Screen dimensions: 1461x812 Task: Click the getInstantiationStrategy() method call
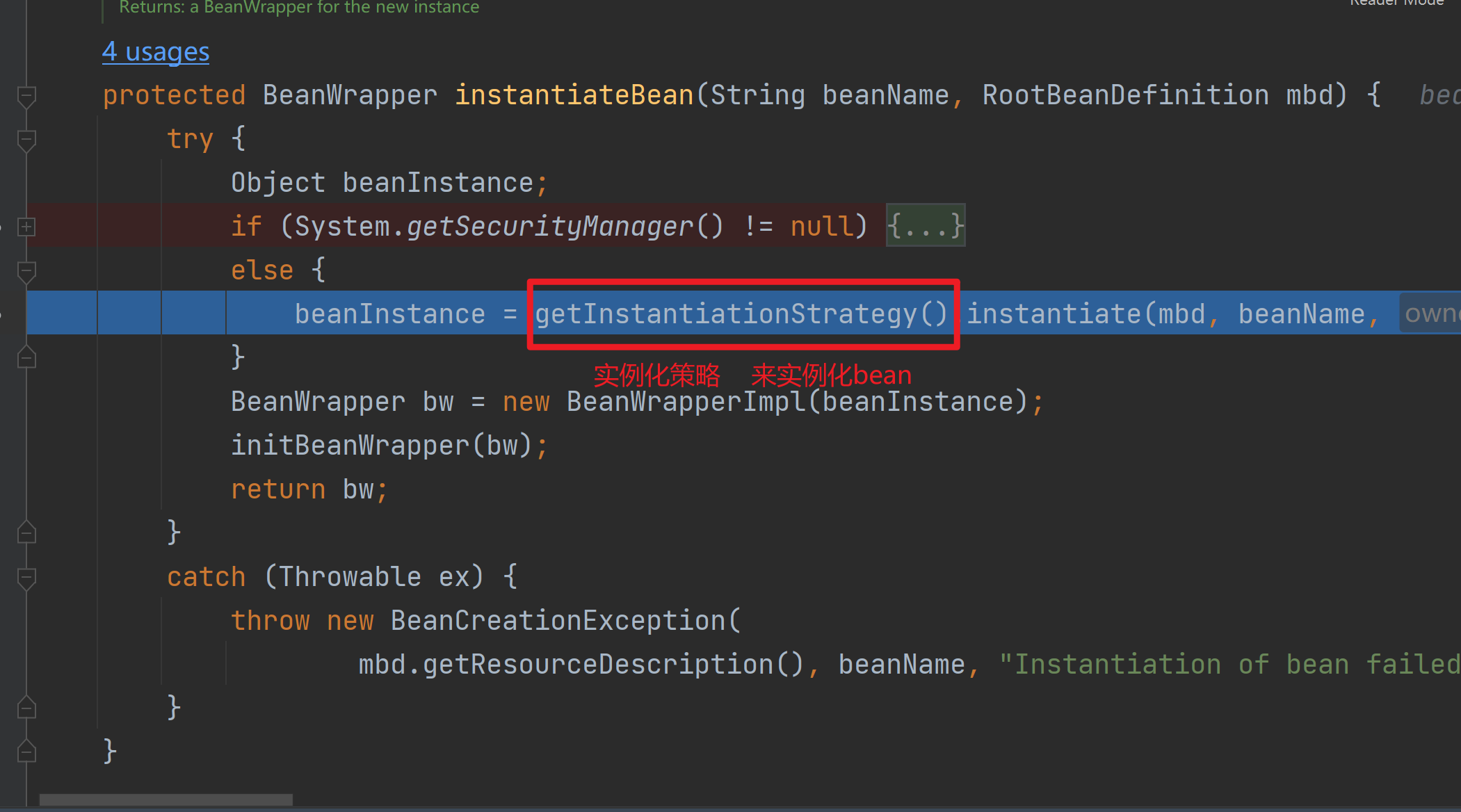[x=741, y=314]
